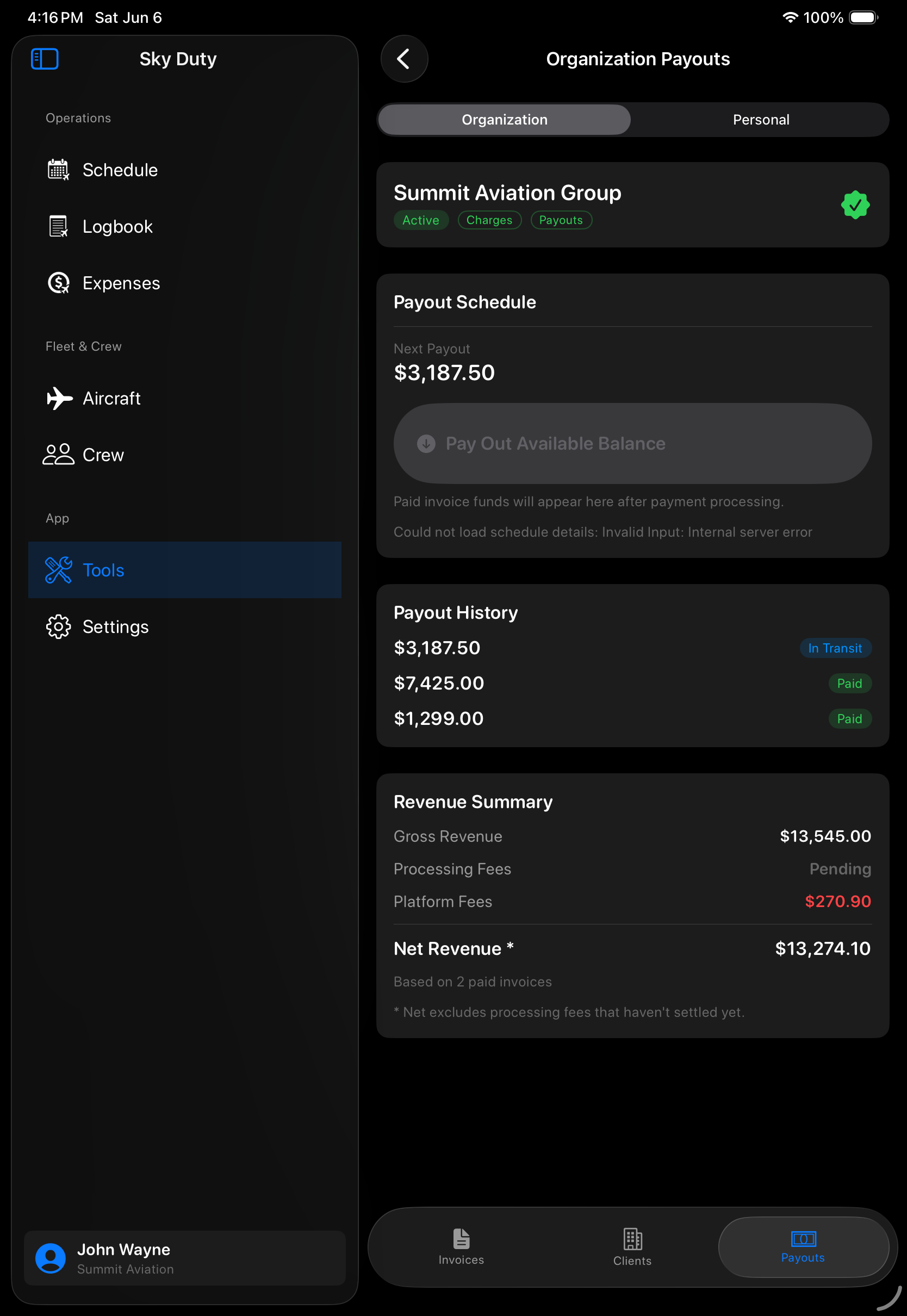Click the Logbook icon

point(58,227)
